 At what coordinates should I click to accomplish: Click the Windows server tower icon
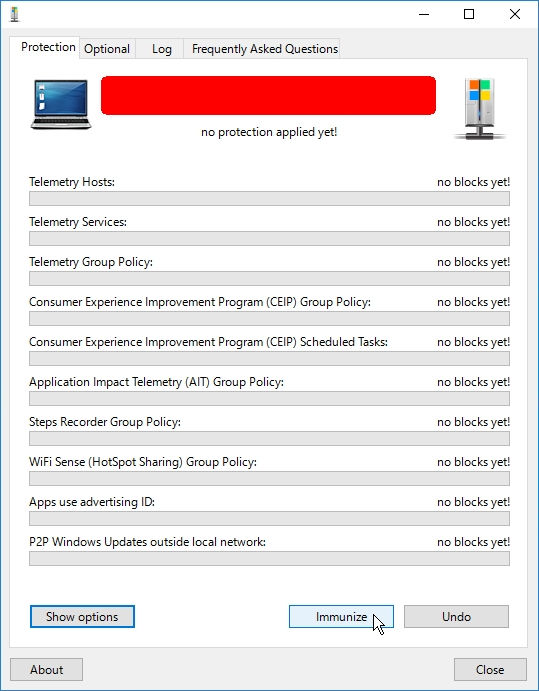(480, 109)
